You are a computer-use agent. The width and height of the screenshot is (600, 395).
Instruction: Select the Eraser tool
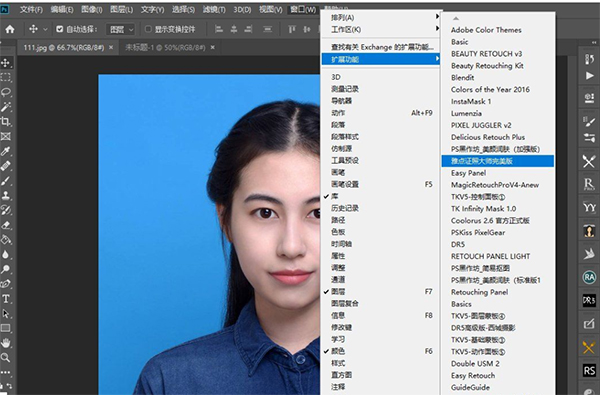(x=6, y=225)
